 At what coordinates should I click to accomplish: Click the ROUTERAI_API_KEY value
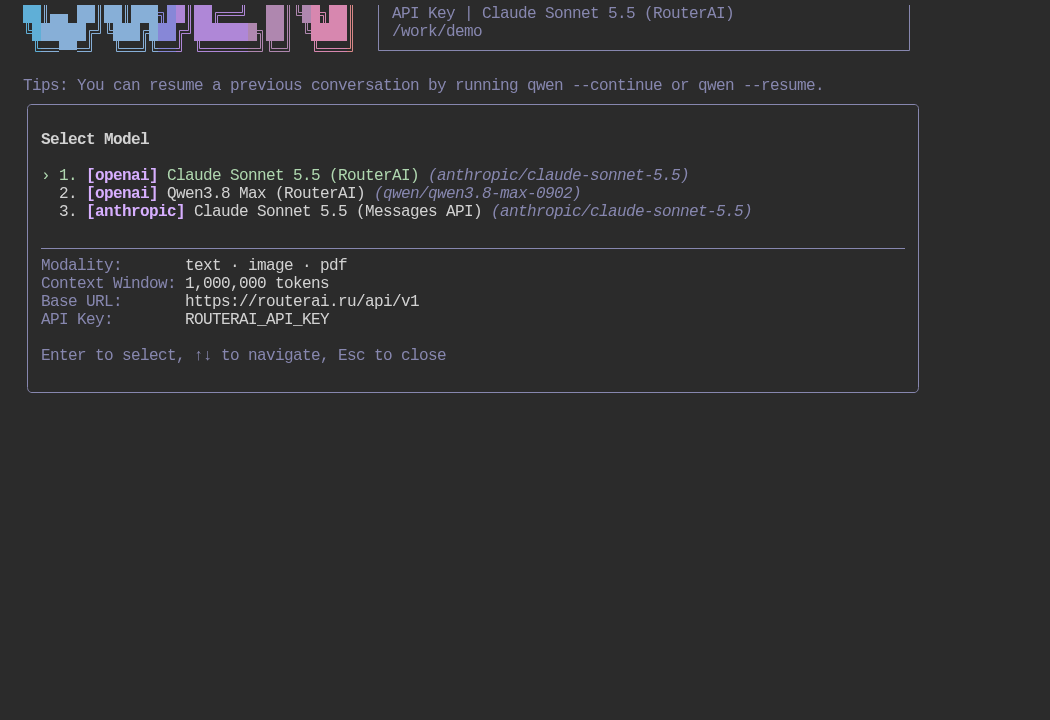pyautogui.click(x=257, y=319)
